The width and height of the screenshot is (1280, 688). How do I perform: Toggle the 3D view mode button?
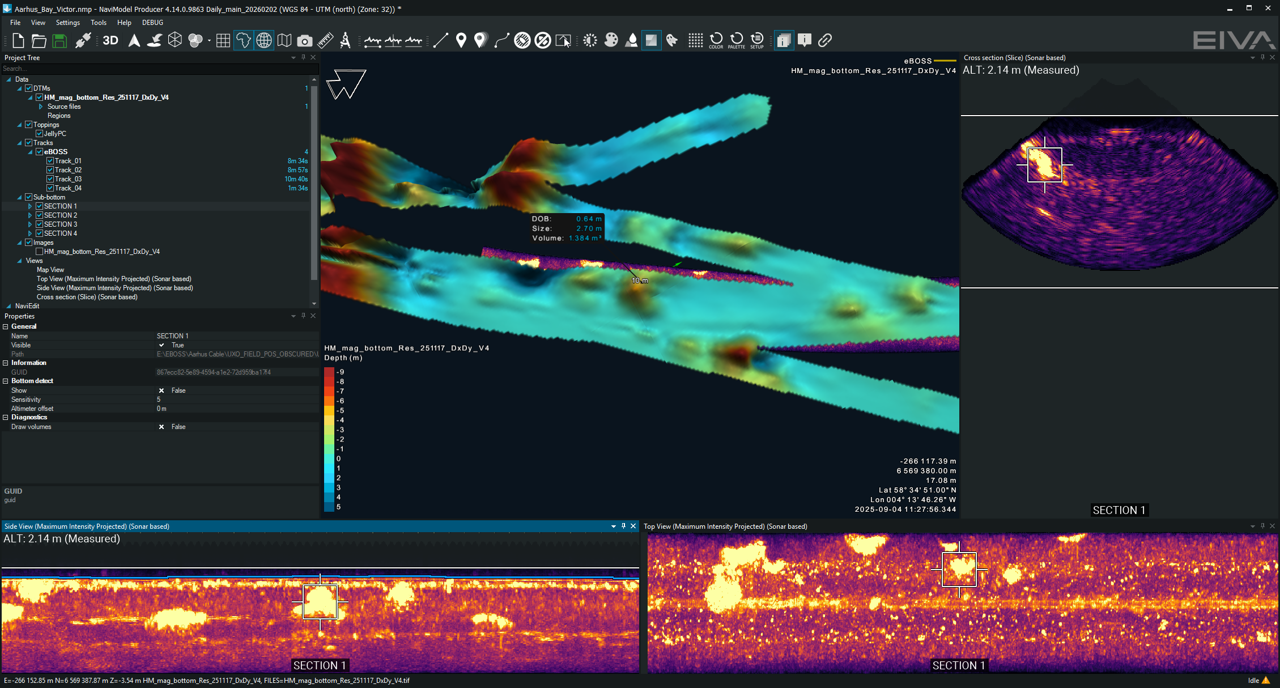tap(110, 41)
